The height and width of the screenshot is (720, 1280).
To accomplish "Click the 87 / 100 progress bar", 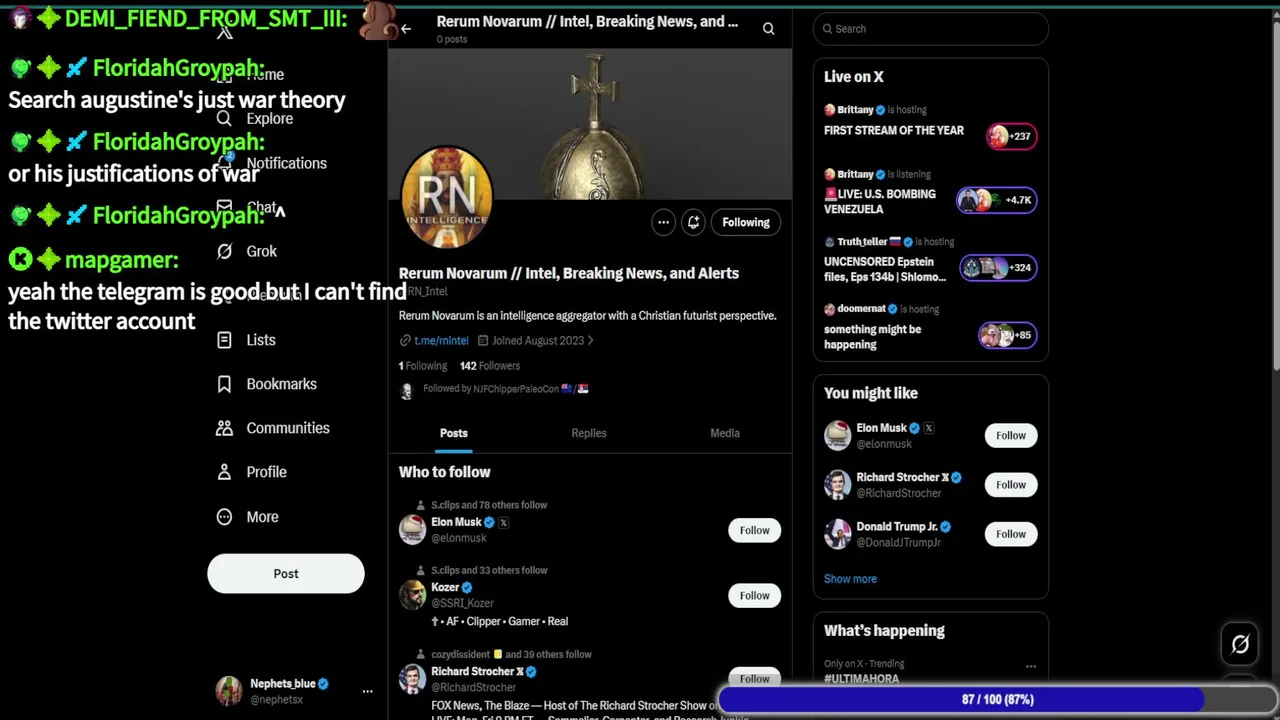I will click(997, 699).
